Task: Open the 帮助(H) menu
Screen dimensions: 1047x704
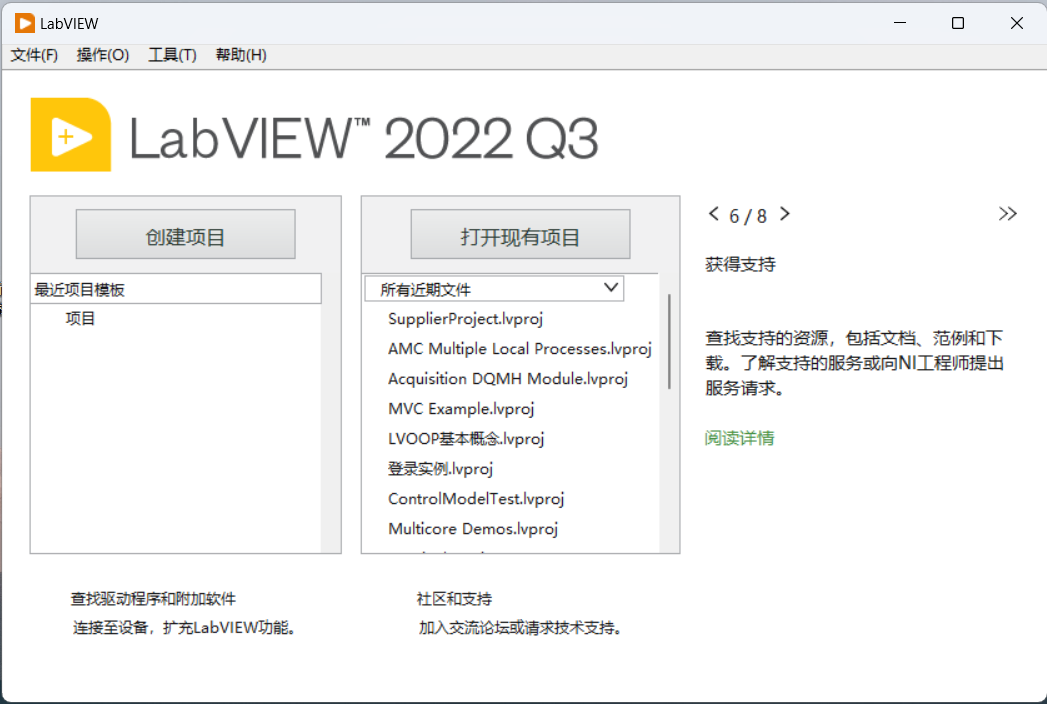Action: click(x=241, y=55)
